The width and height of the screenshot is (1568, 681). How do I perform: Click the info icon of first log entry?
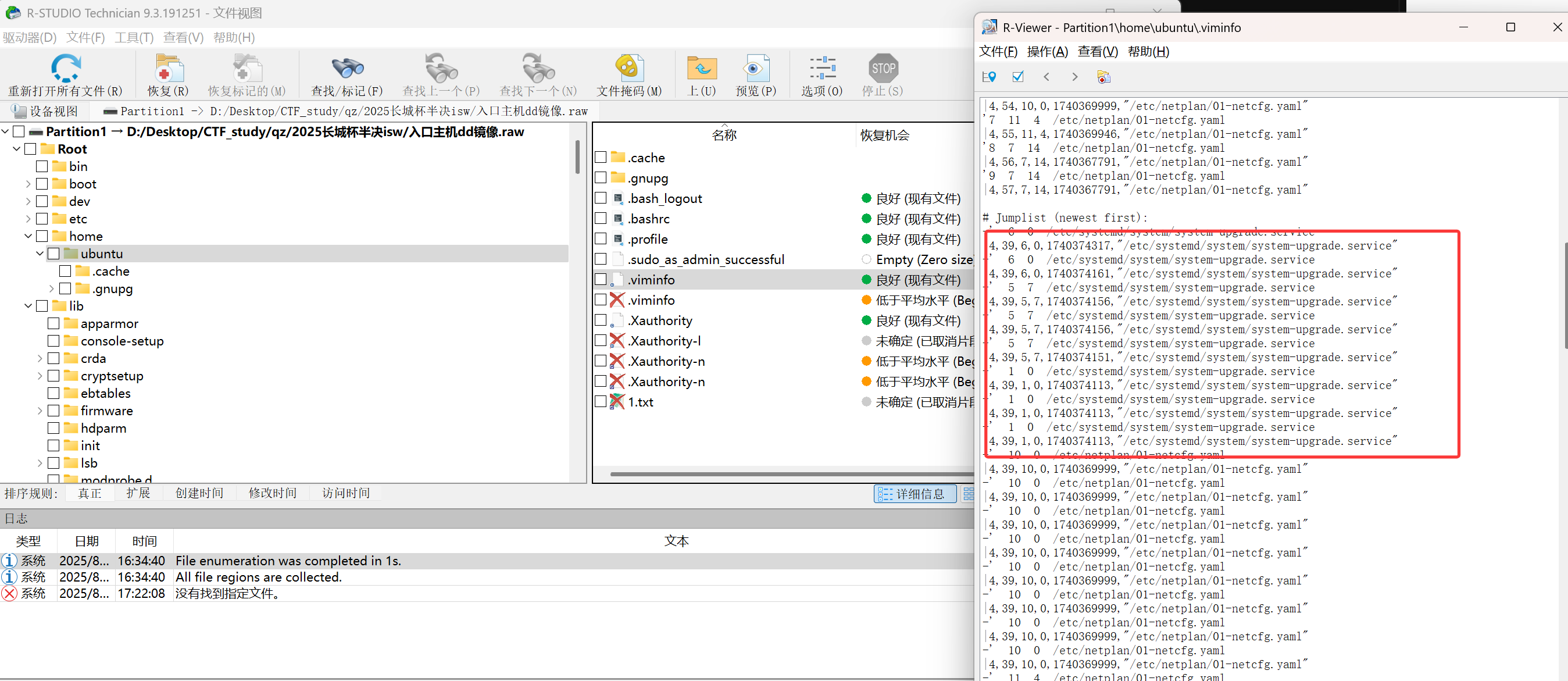pyautogui.click(x=9, y=561)
